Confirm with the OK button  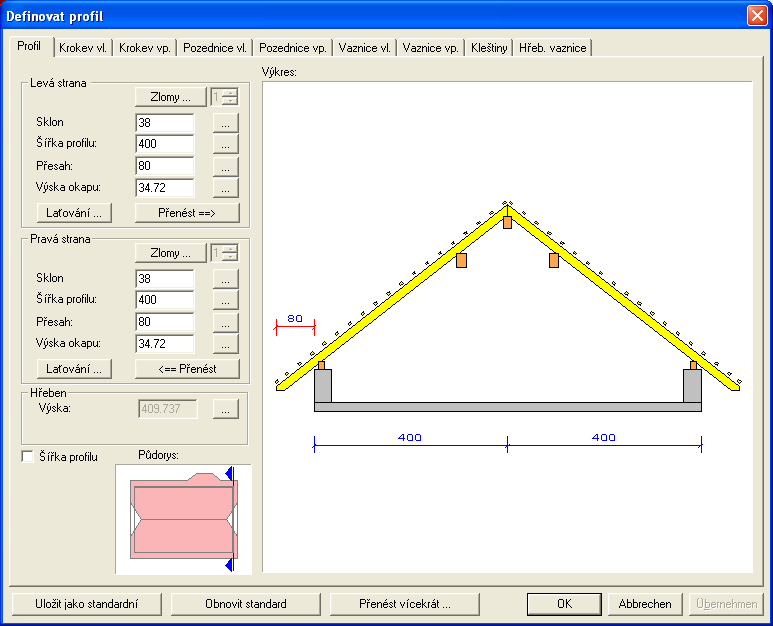(564, 604)
